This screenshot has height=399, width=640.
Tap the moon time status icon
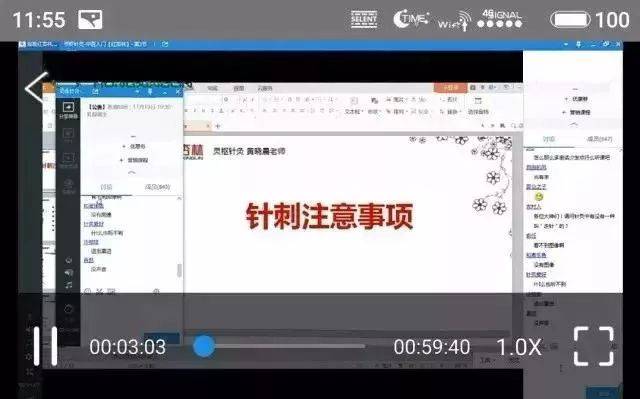click(x=411, y=19)
